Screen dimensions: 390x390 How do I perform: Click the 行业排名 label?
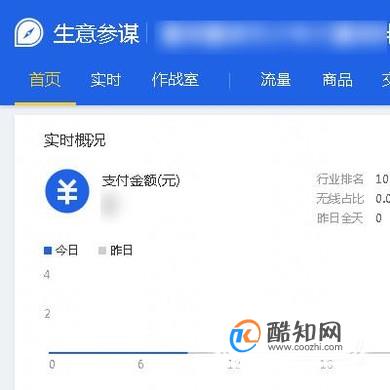pyautogui.click(x=340, y=179)
